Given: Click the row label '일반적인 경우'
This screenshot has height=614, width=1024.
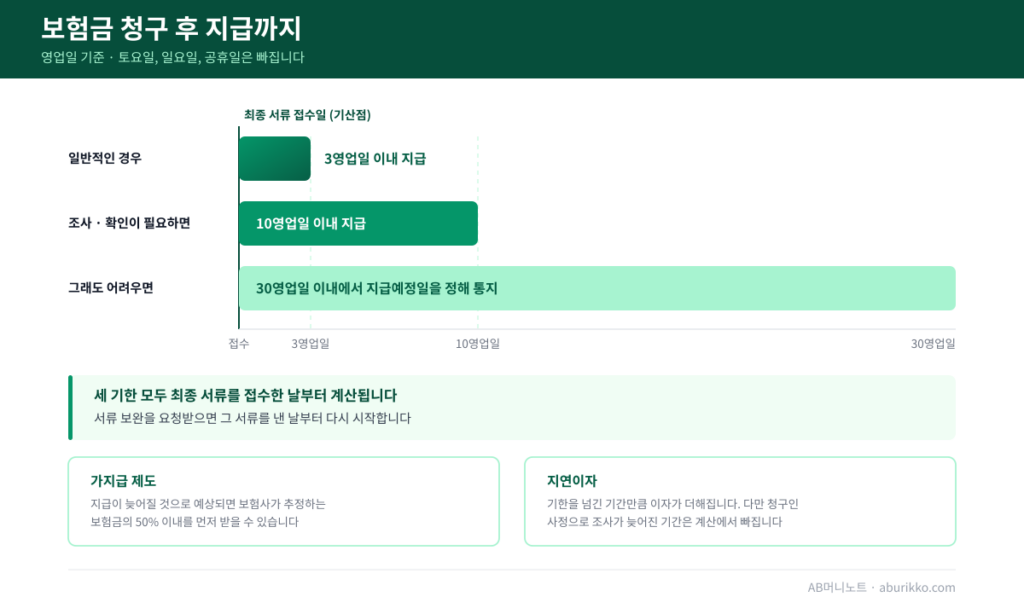Looking at the screenshot, I should 105,158.
